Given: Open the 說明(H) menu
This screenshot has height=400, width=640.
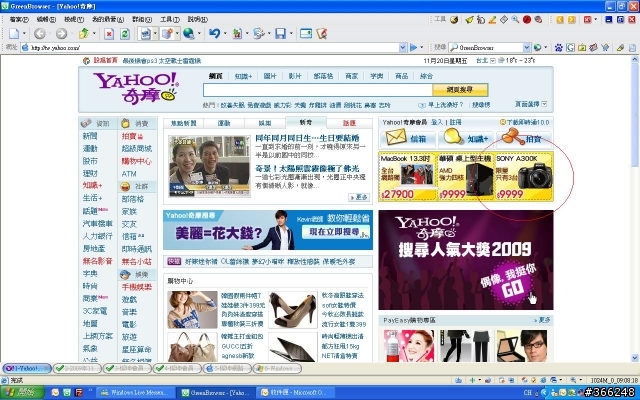Looking at the screenshot, I should pyautogui.click(x=198, y=19).
